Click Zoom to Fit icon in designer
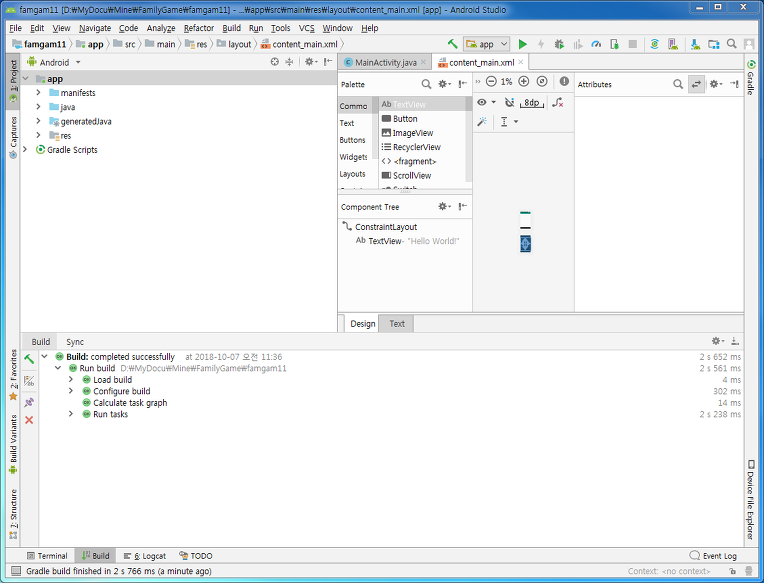Screen dimensions: 764x583 click(x=542, y=81)
